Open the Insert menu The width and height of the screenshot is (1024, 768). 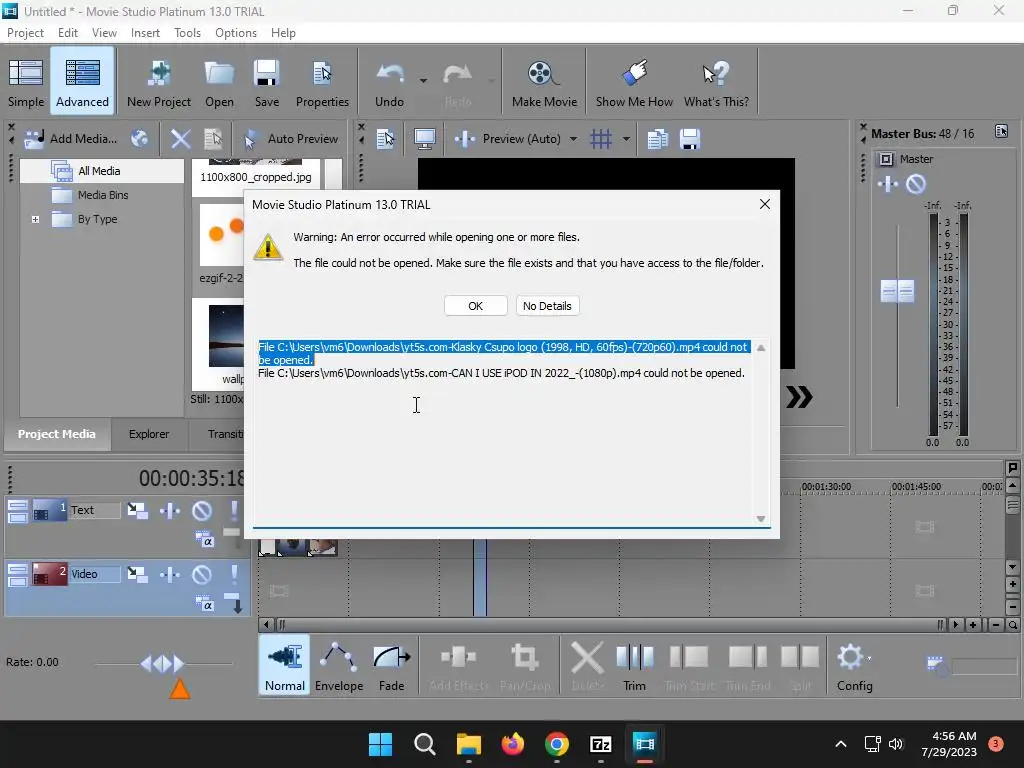point(145,33)
